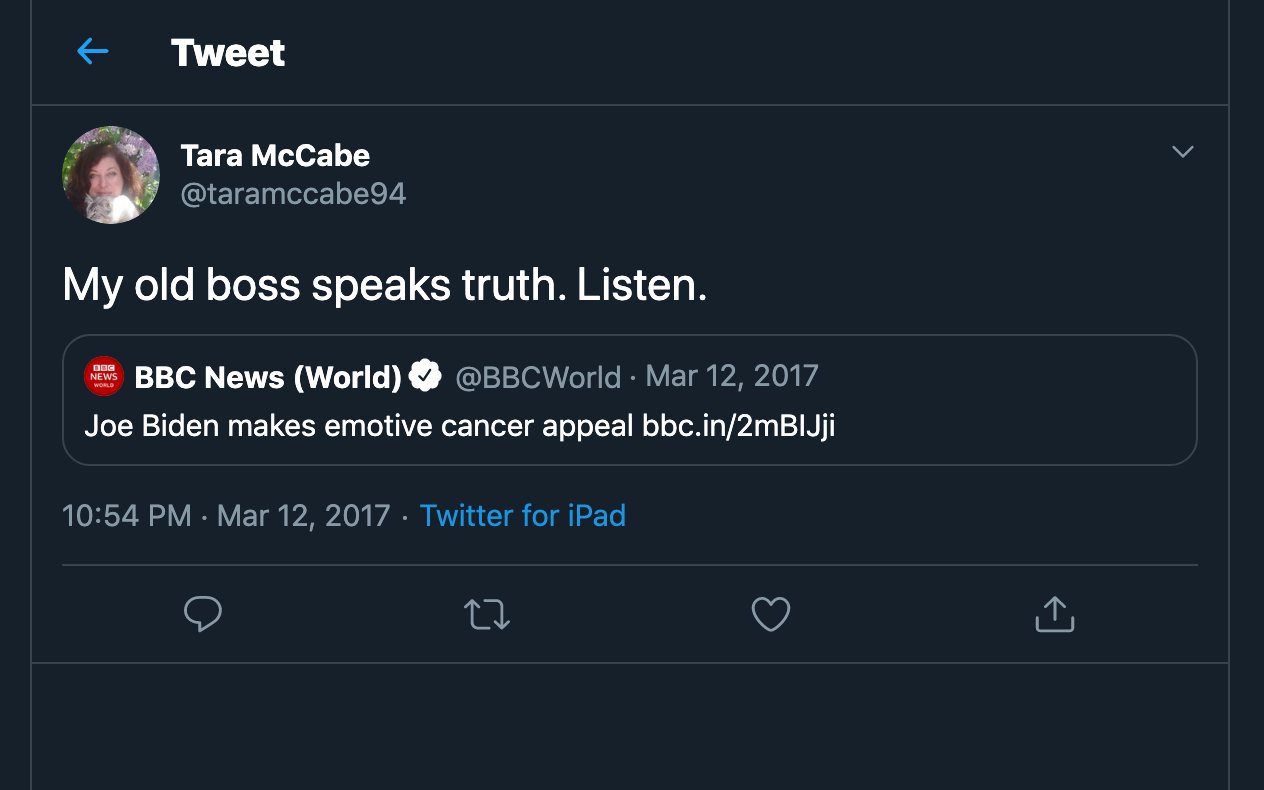Click the Reply speech bubble icon
Viewport: 1264px width, 790px height.
coord(203,614)
